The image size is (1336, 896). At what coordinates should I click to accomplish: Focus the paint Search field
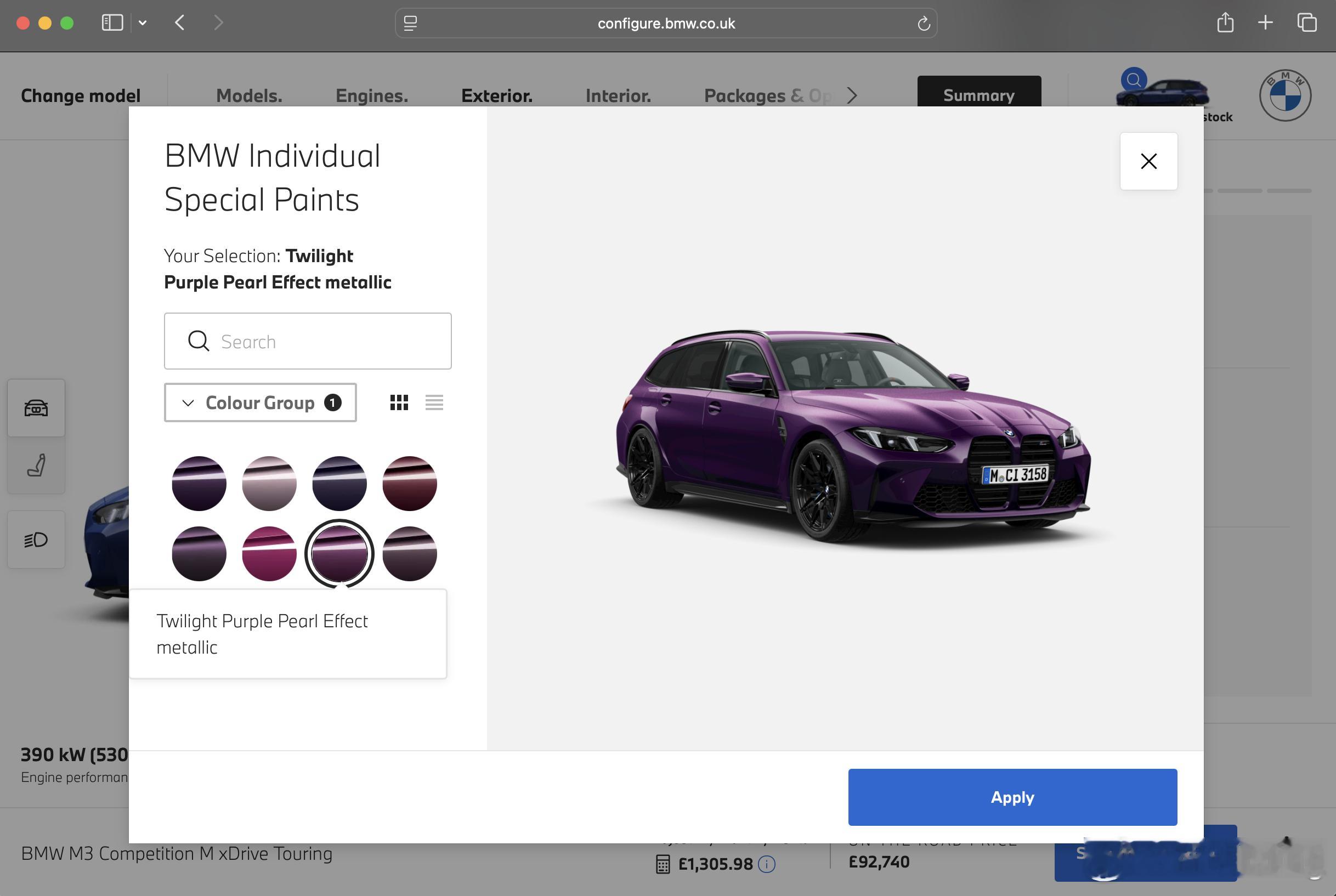[308, 341]
